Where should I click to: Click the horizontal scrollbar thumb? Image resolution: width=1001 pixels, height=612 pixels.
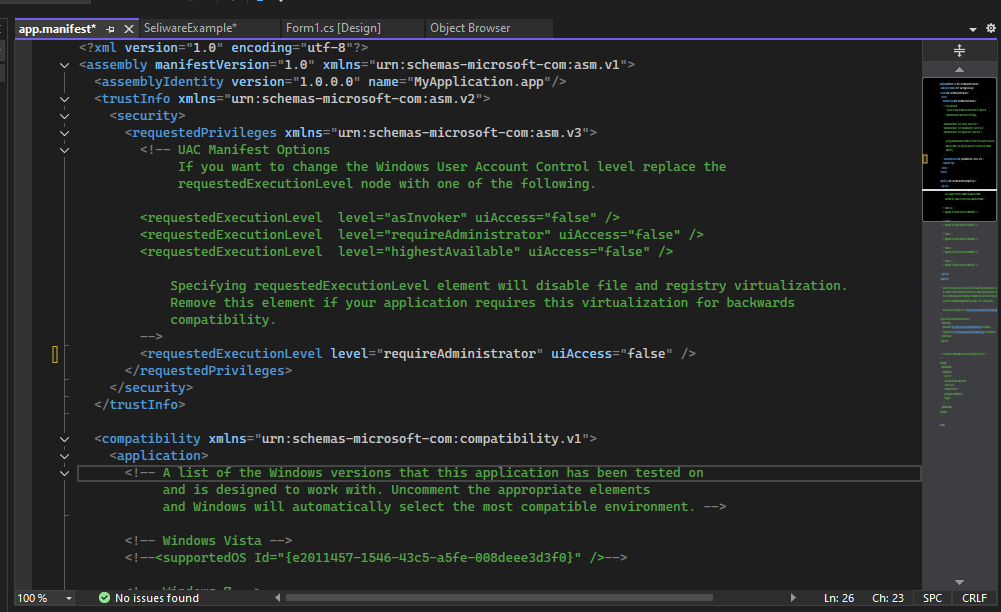tap(499, 598)
